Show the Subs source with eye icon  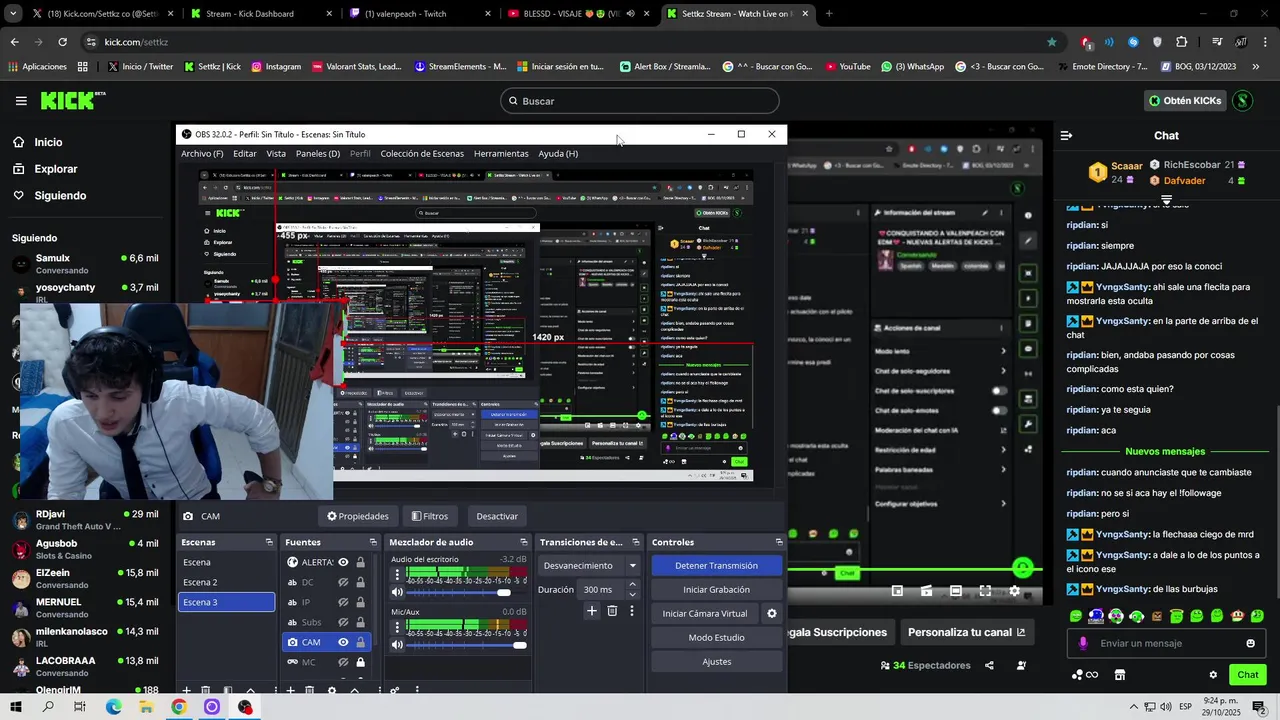343,622
